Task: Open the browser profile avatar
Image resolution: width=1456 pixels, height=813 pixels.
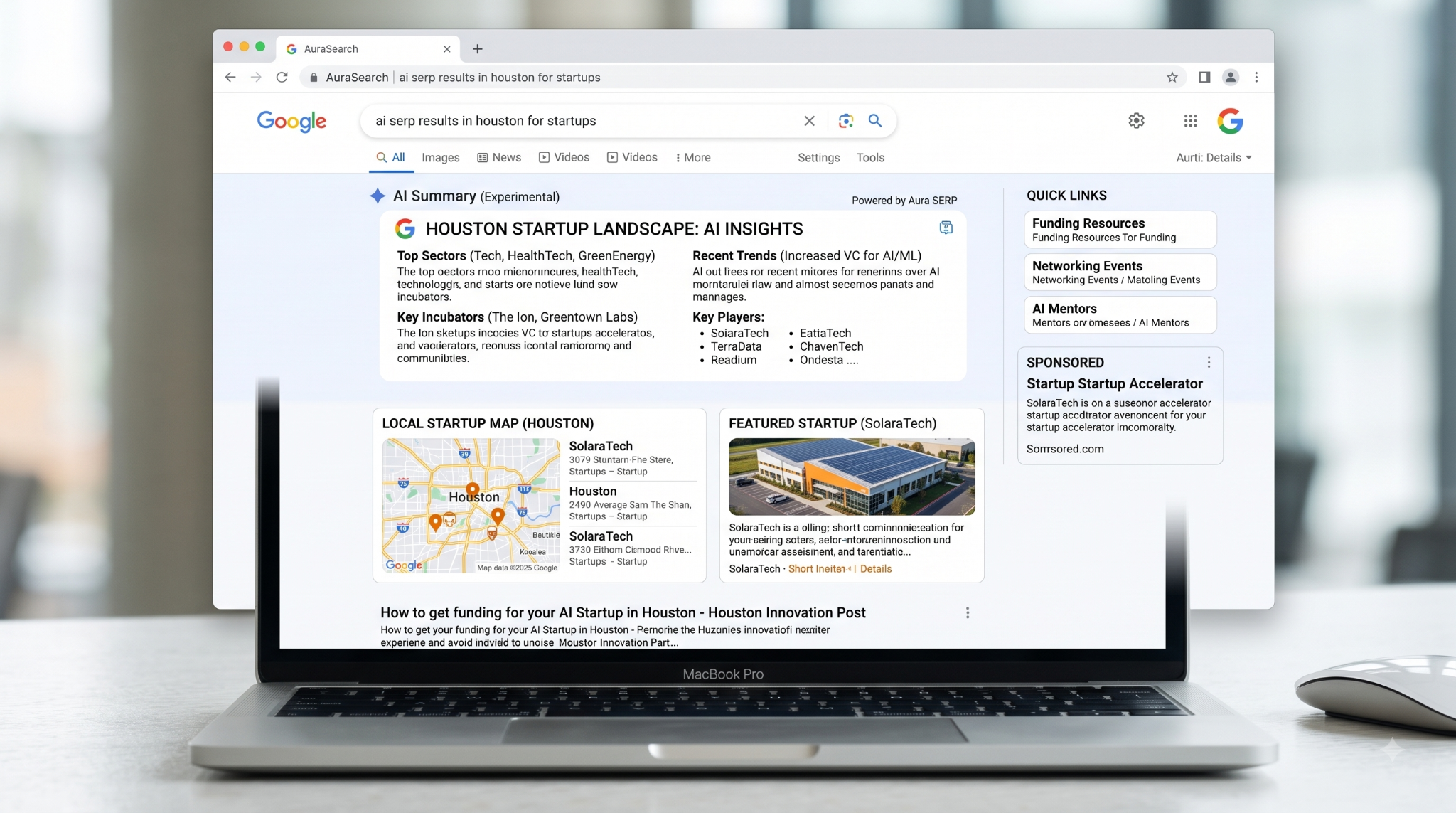Action: (1231, 78)
